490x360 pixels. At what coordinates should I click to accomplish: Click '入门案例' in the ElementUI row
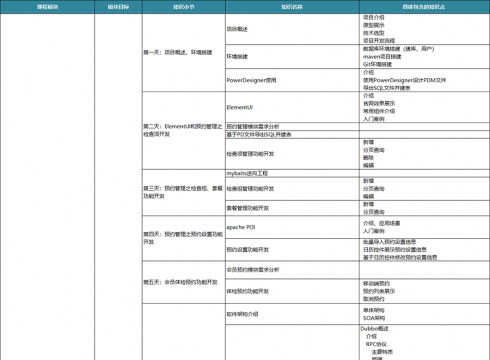[x=374, y=119]
